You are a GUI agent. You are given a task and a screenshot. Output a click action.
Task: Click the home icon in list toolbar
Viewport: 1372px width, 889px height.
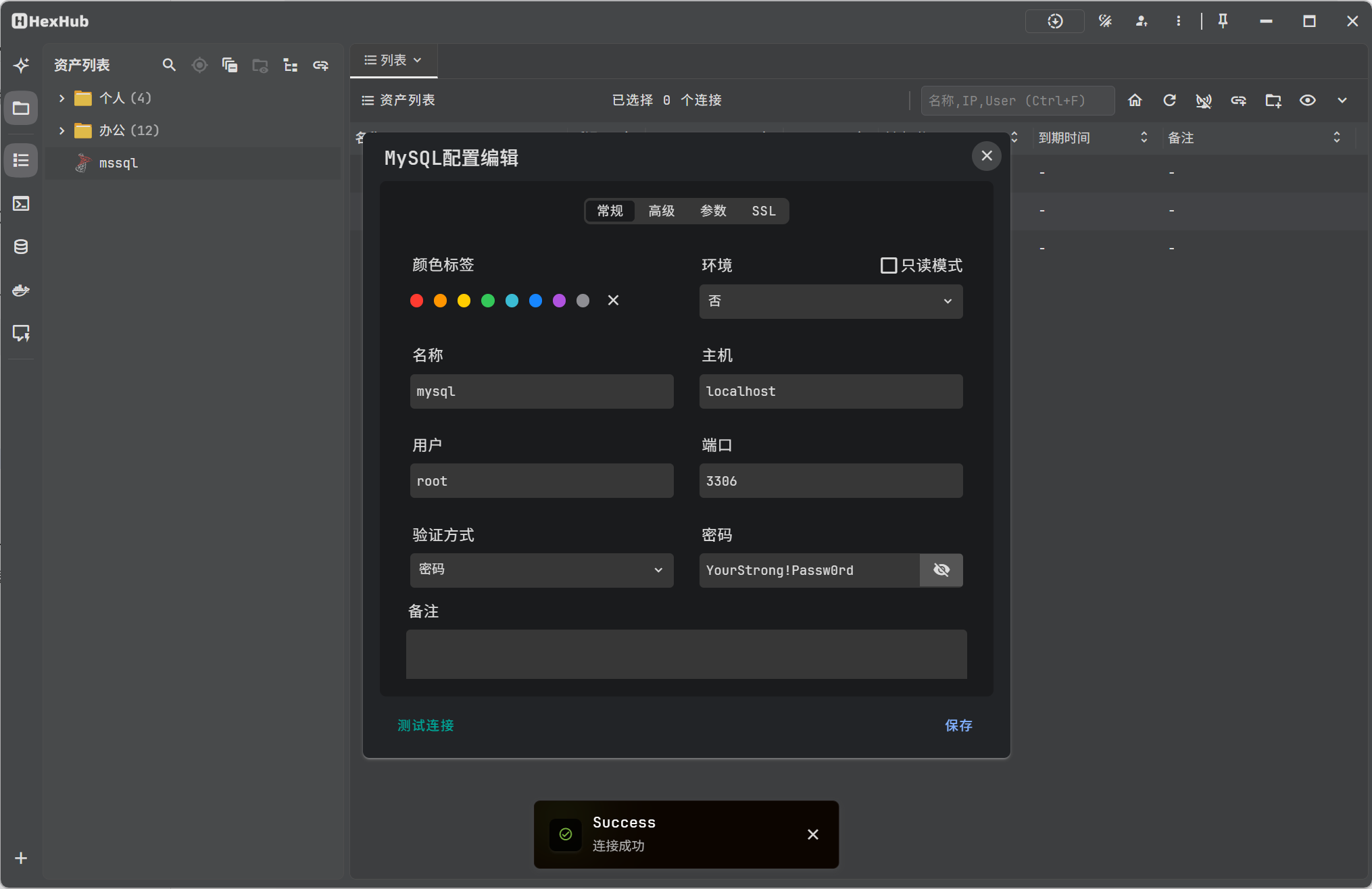coord(1135,101)
